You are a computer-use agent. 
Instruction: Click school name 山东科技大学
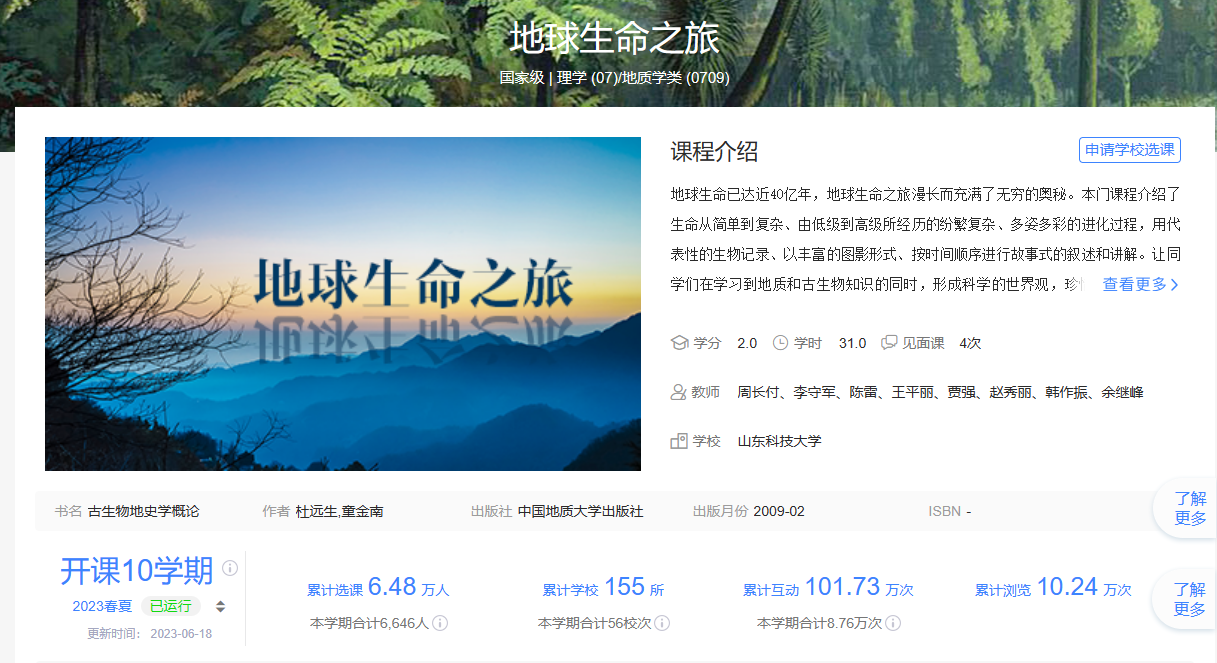pos(779,441)
